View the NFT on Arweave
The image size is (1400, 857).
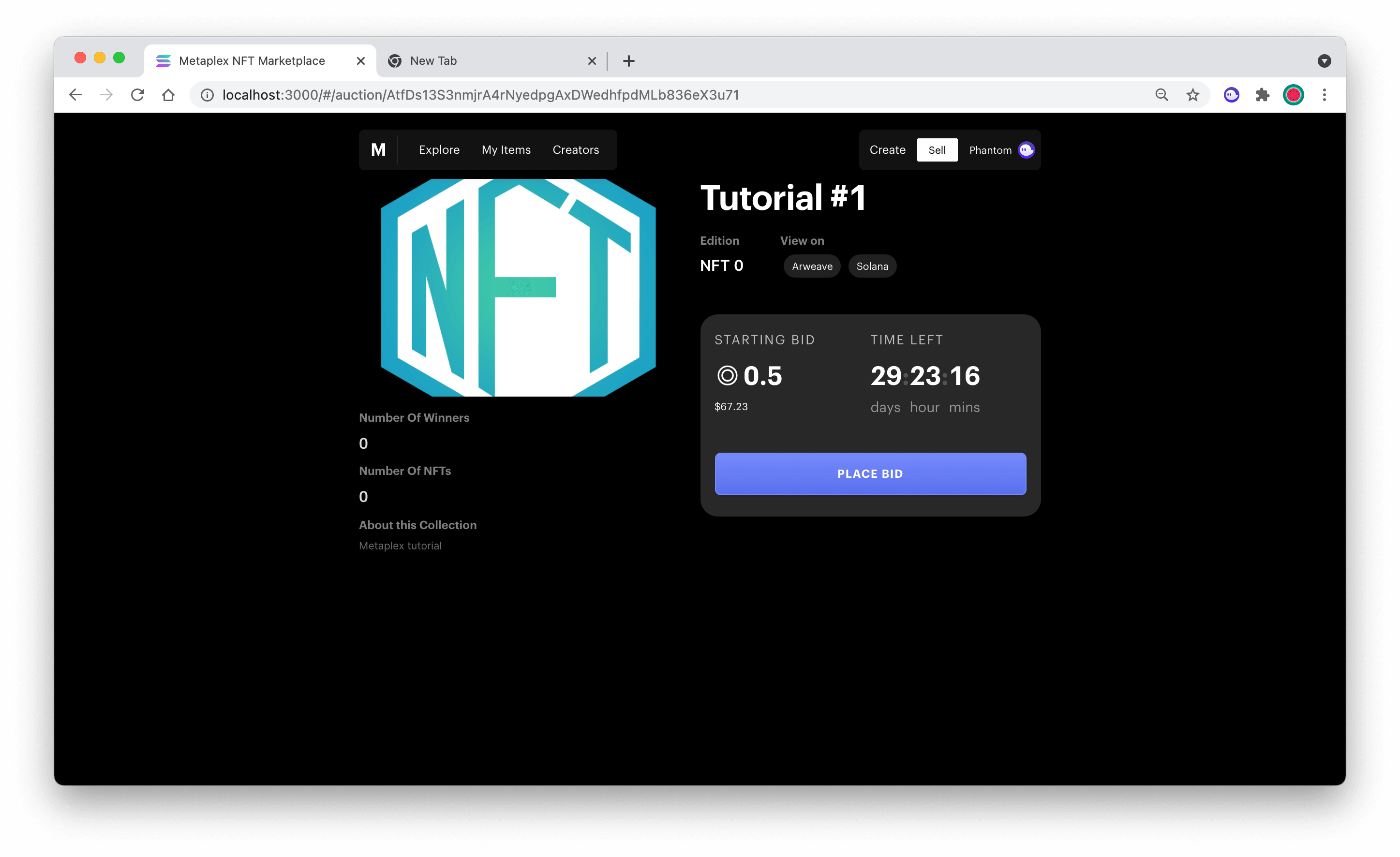812,266
